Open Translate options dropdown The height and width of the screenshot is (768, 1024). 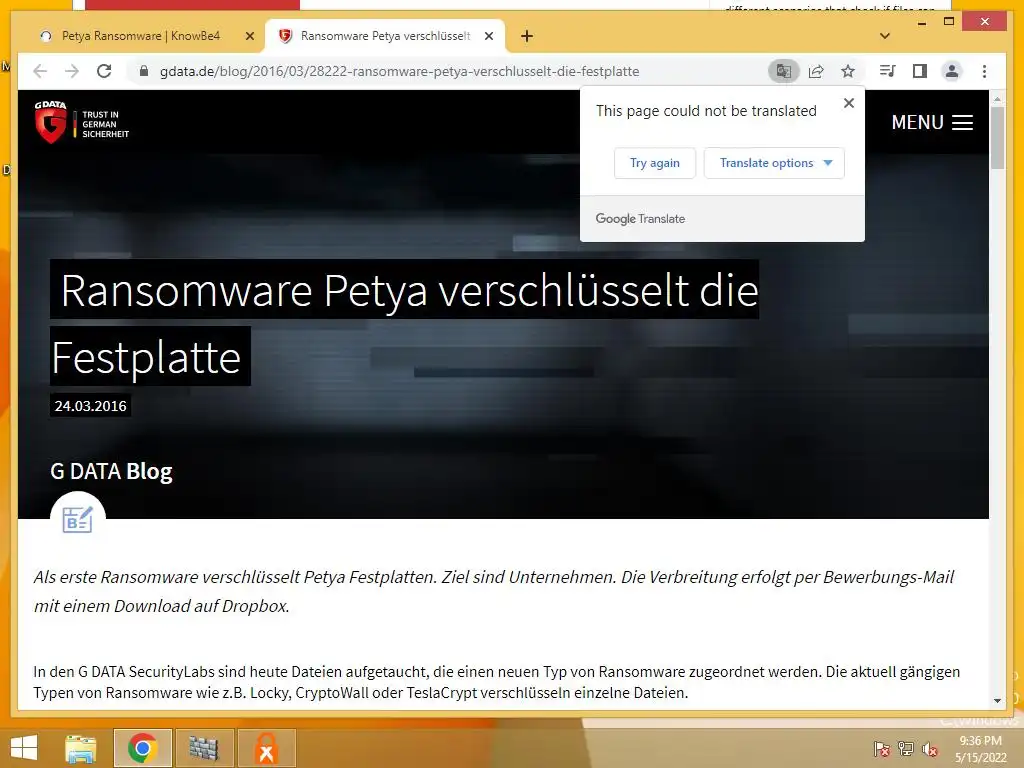coord(774,163)
